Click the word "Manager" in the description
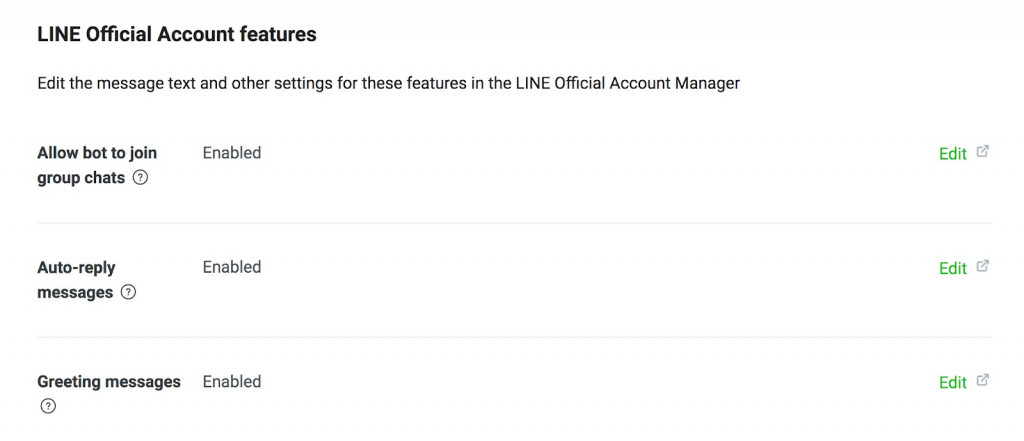The image size is (1024, 441). pos(707,84)
